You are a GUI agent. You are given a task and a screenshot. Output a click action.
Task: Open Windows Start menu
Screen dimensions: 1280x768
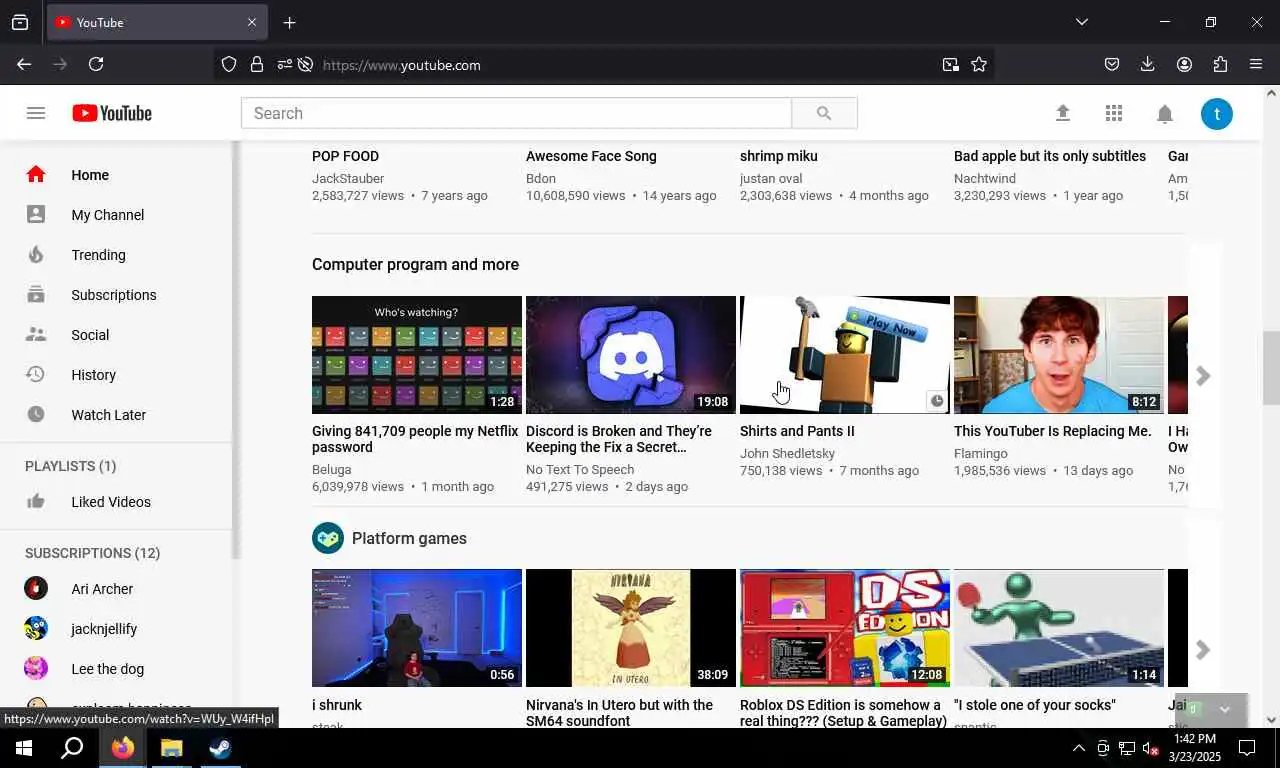click(24, 748)
